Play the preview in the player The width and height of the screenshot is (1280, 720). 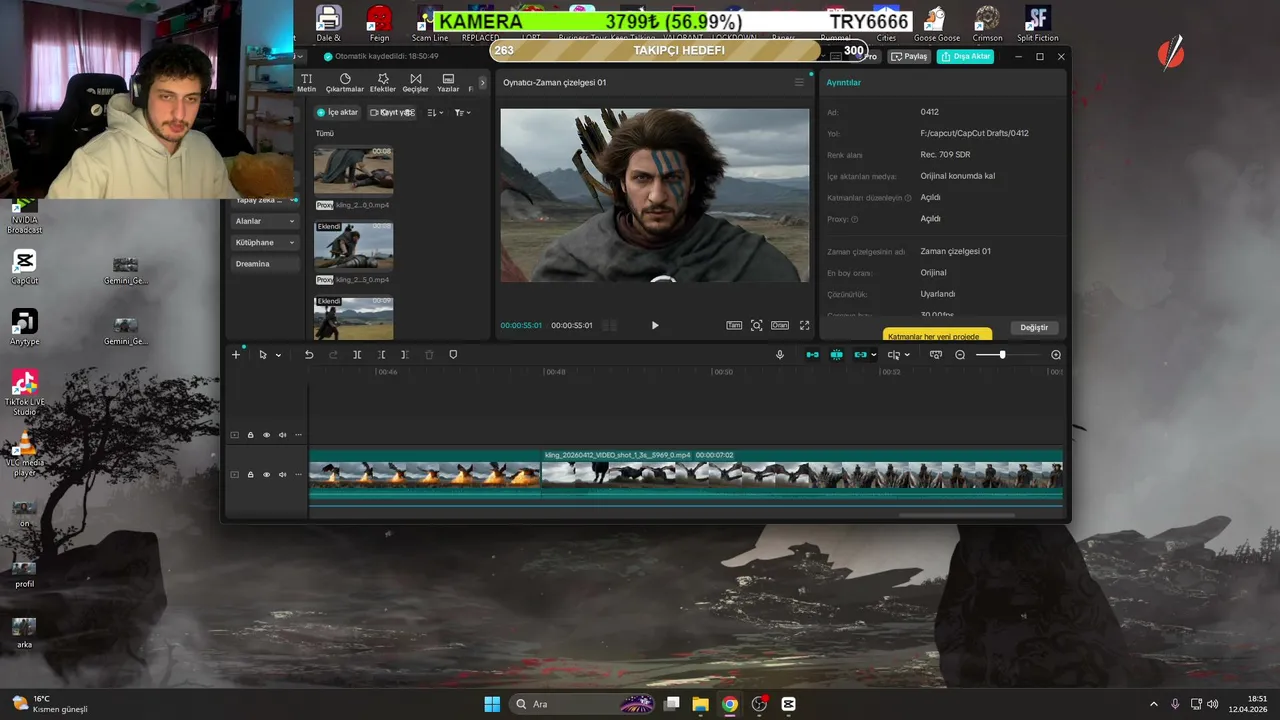655,325
